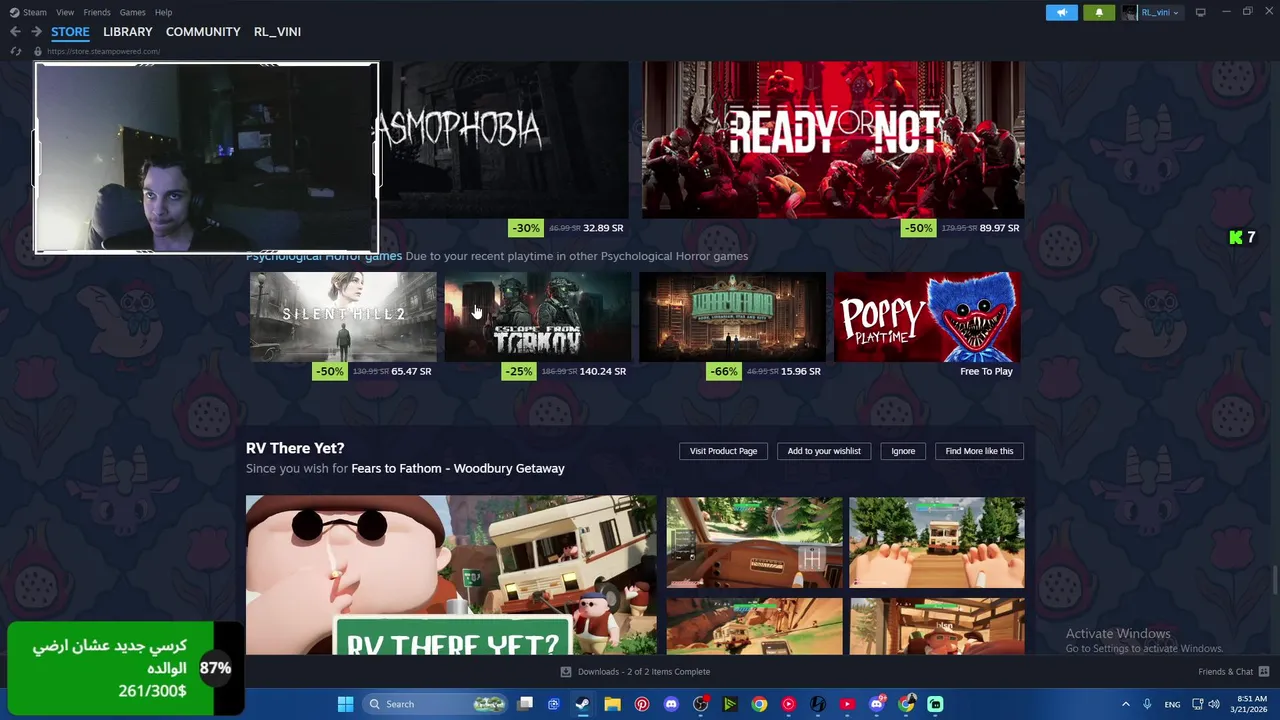Screen dimensions: 1280x720
Task: Switch to the STORE tab
Action: click(70, 32)
